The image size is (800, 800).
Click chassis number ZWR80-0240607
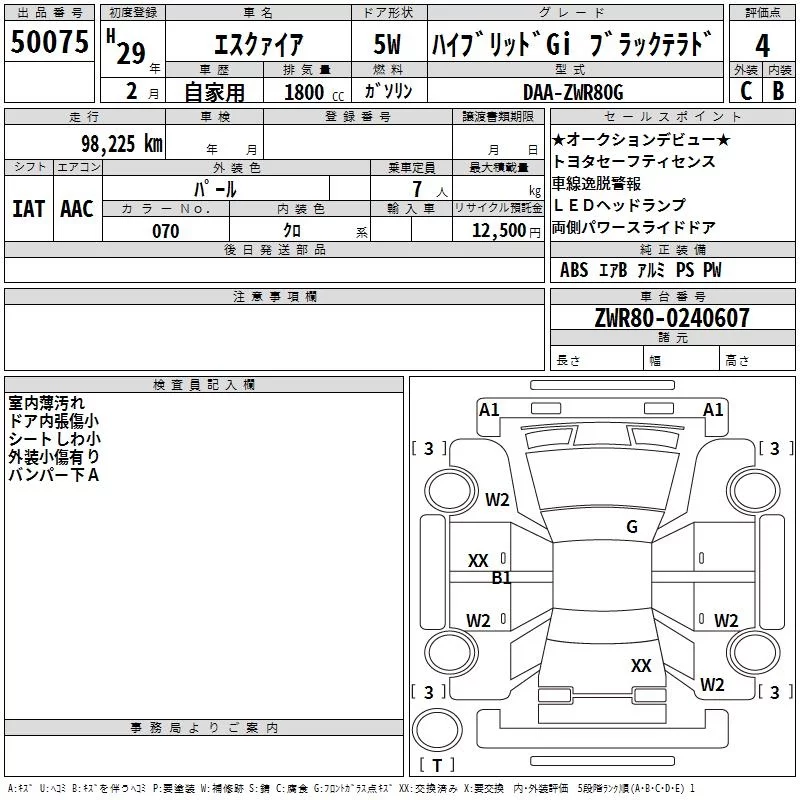[x=672, y=318]
